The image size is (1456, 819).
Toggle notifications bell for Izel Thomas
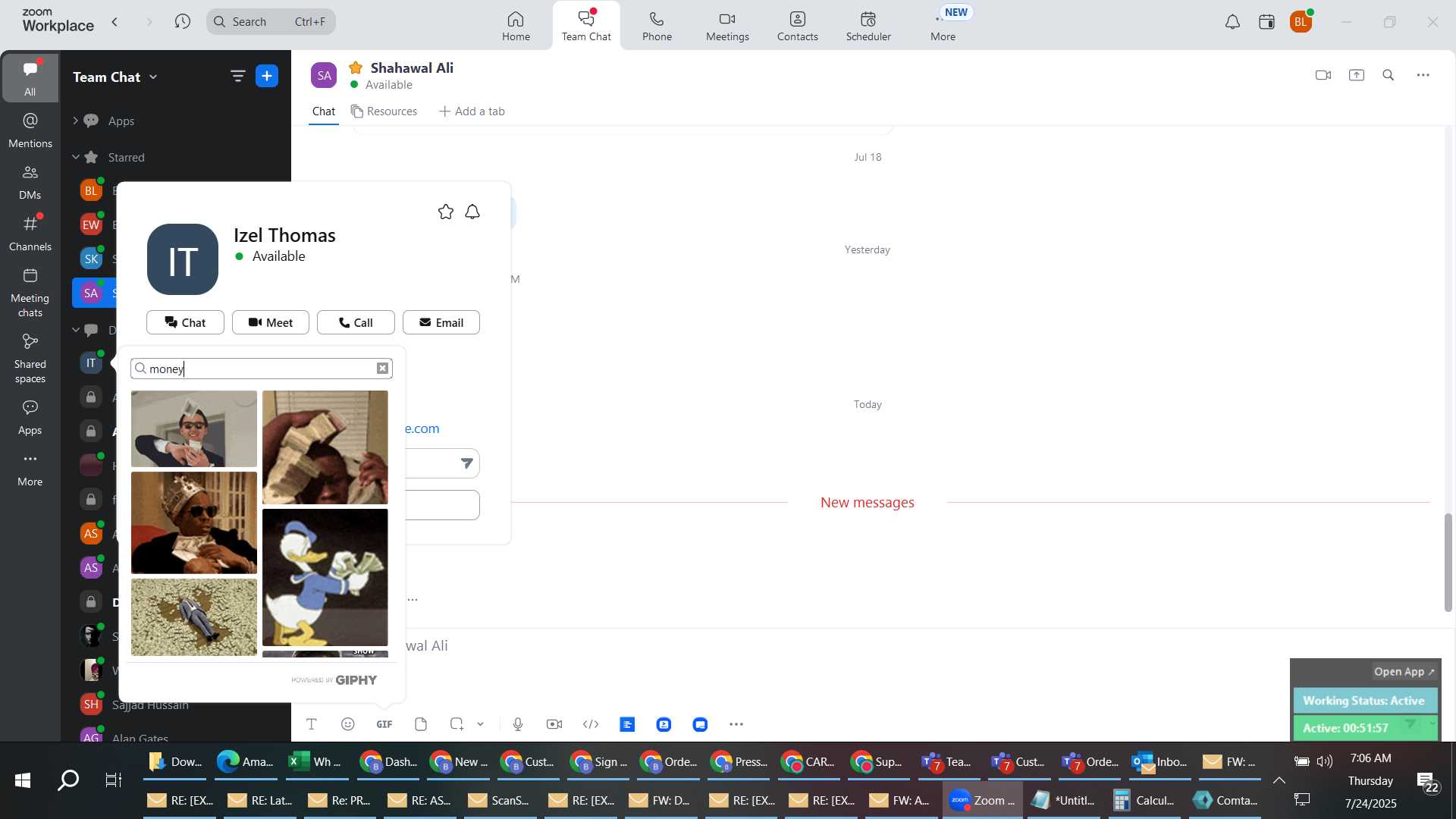[x=472, y=212]
